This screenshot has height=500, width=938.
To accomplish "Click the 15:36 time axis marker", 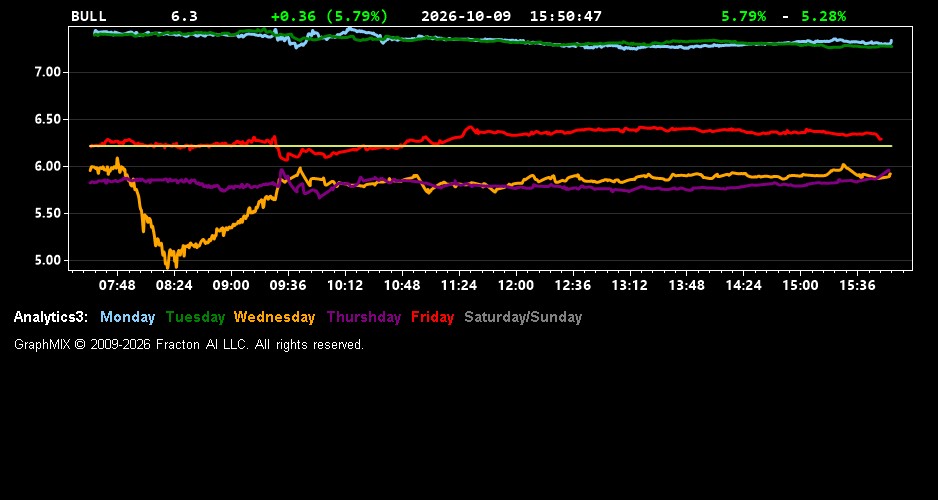I will tap(857, 286).
